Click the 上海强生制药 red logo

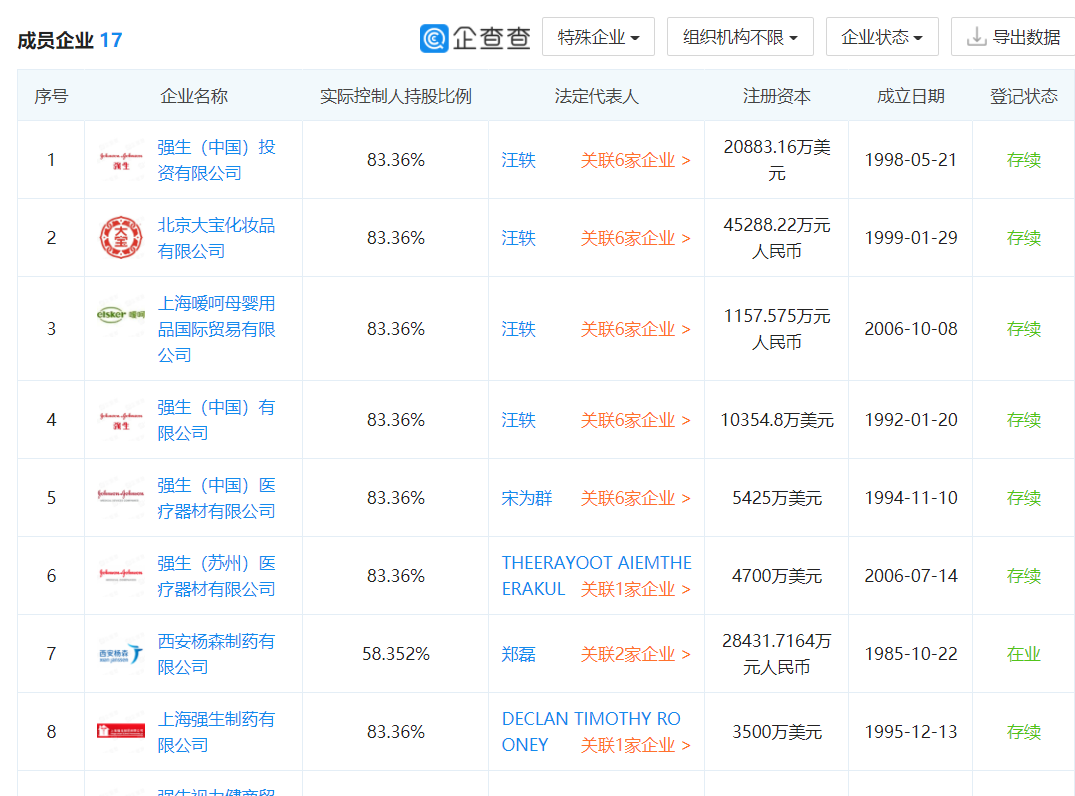coord(121,732)
